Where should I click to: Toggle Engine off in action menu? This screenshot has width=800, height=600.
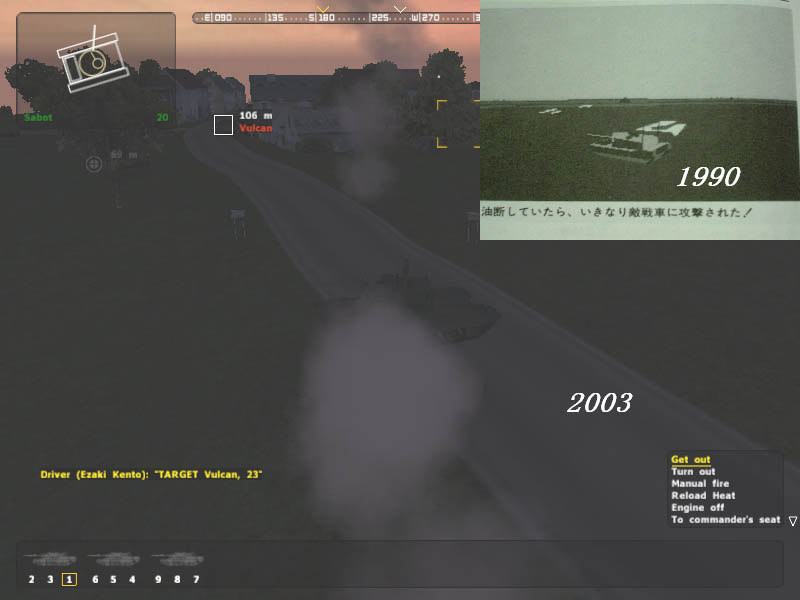697,508
